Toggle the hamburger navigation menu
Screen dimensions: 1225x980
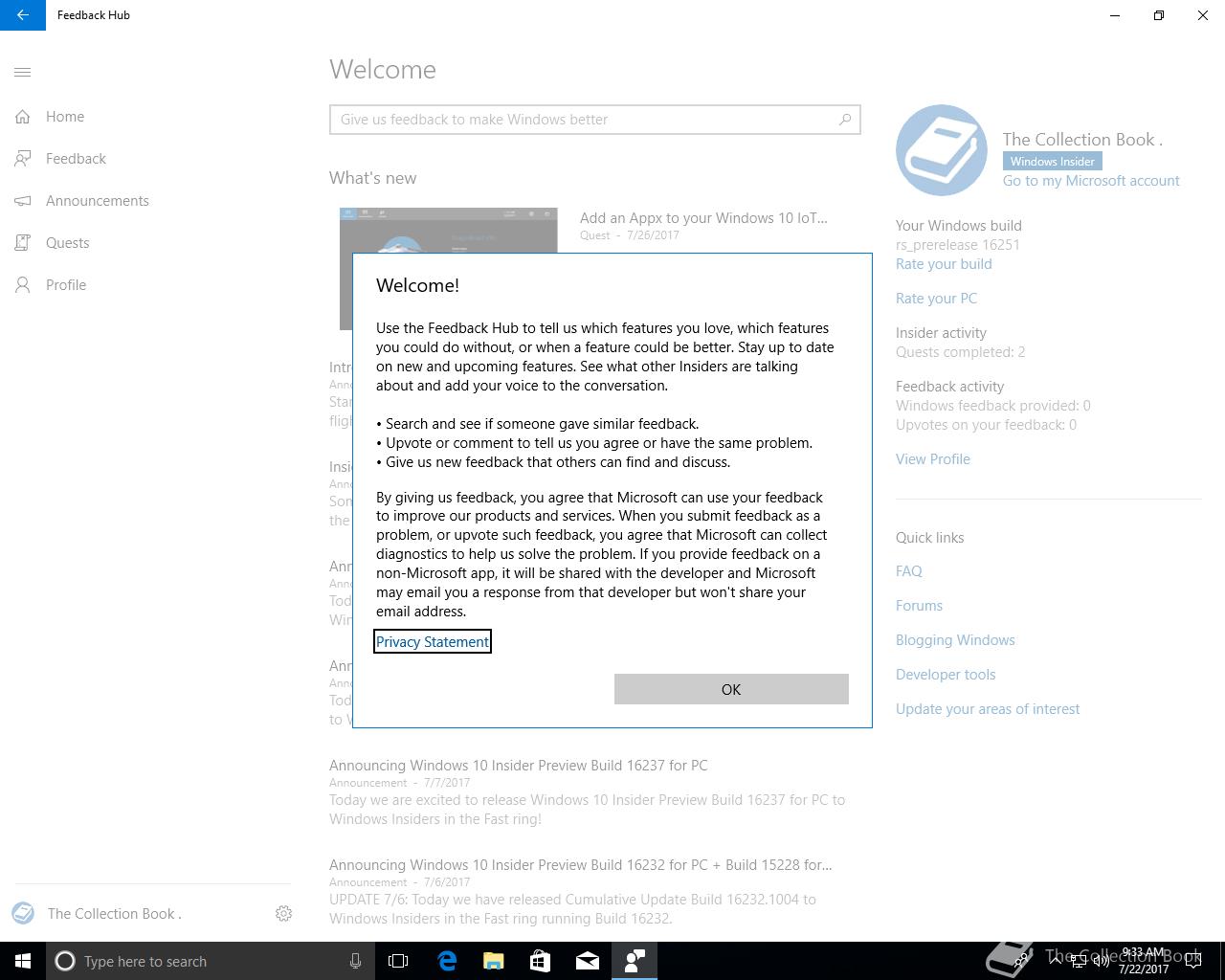pyautogui.click(x=23, y=72)
